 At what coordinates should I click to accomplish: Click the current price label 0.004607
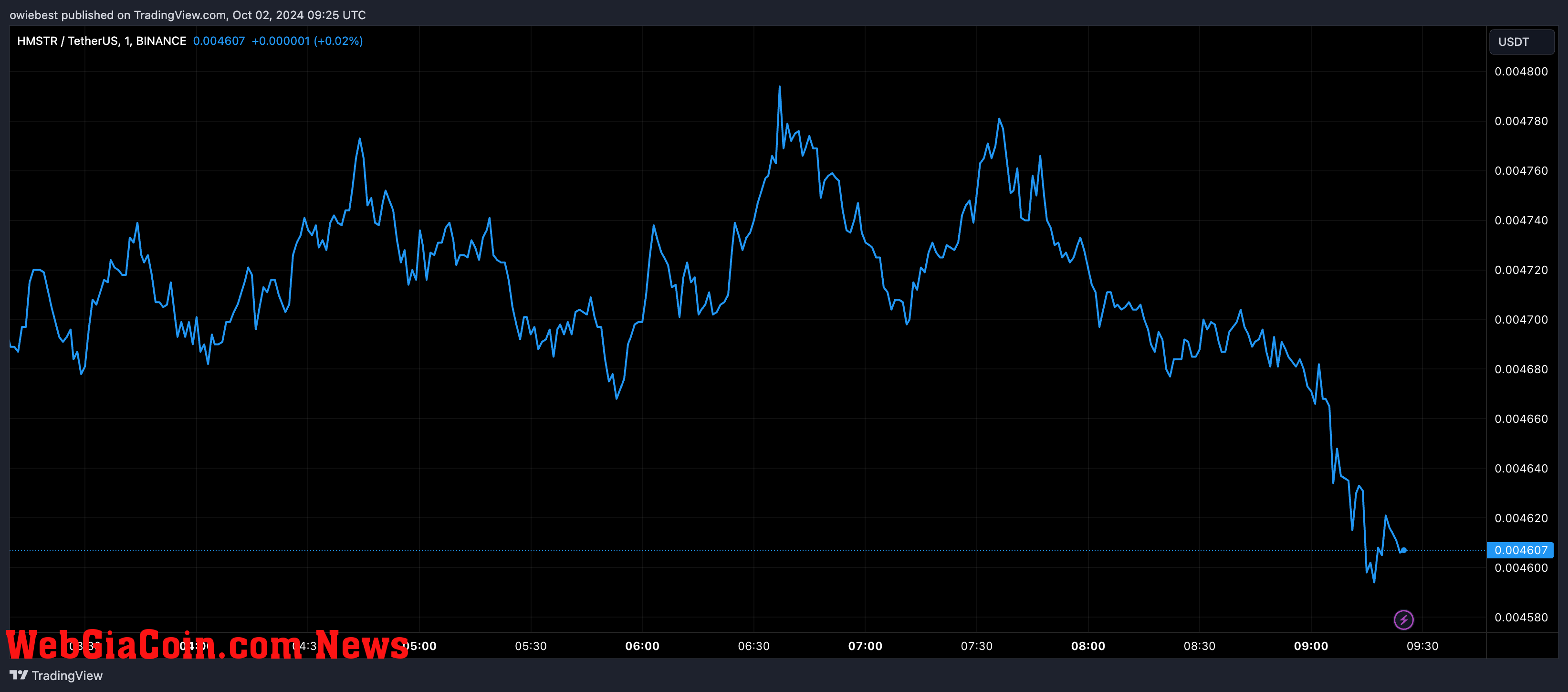[x=1520, y=550]
